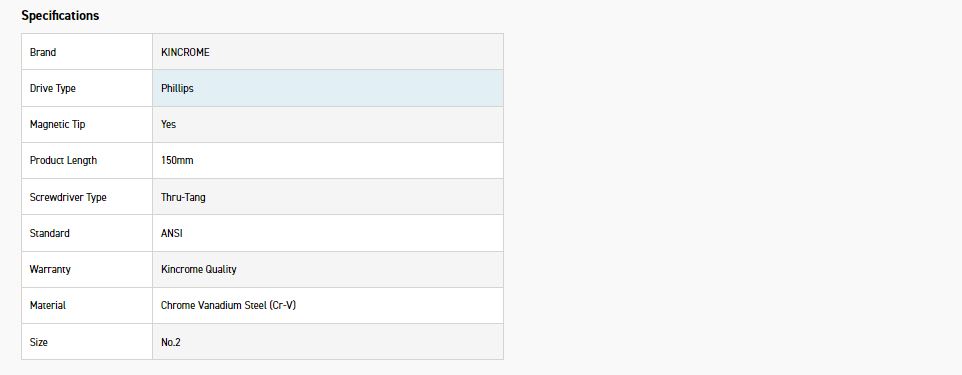Screen dimensions: 962x375
Task: Select the Magnetic Tip label
Action: 58,125
